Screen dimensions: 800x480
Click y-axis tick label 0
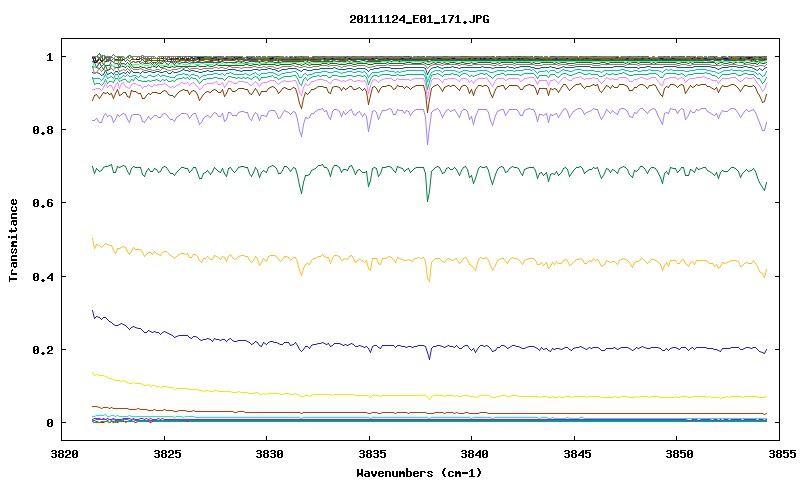tap(49, 423)
